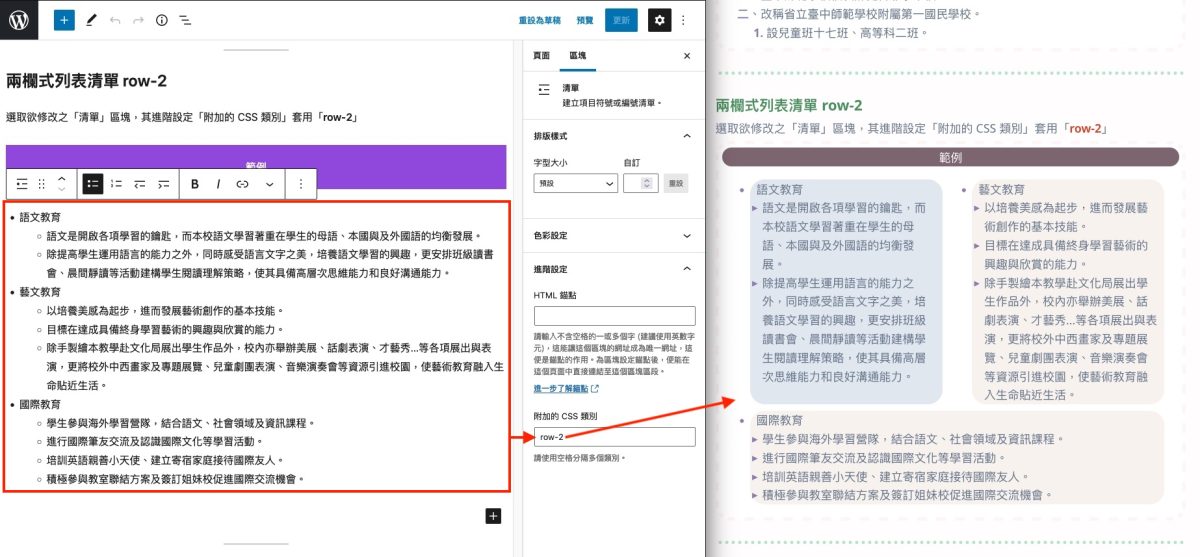This screenshot has width=1200, height=557.
Task: Click 目標在達成具備終身學習 line in editor
Action: tap(165, 329)
